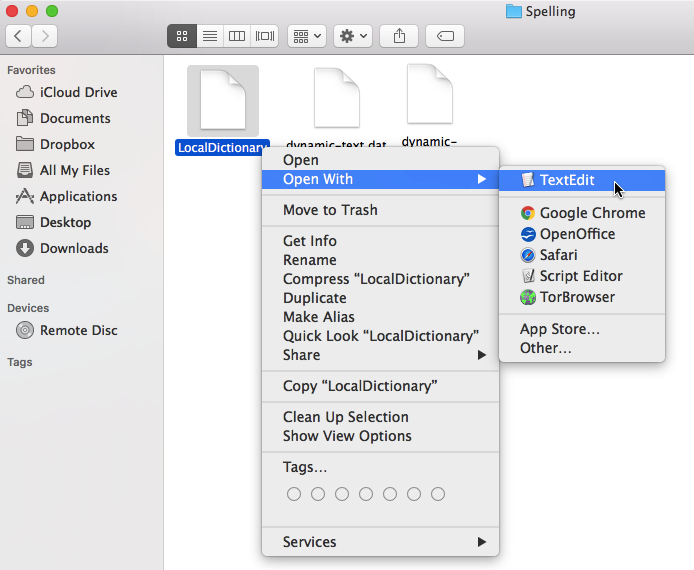Select the LocalDictionary file icon
Viewport: 694px width, 570px height.
tap(223, 101)
